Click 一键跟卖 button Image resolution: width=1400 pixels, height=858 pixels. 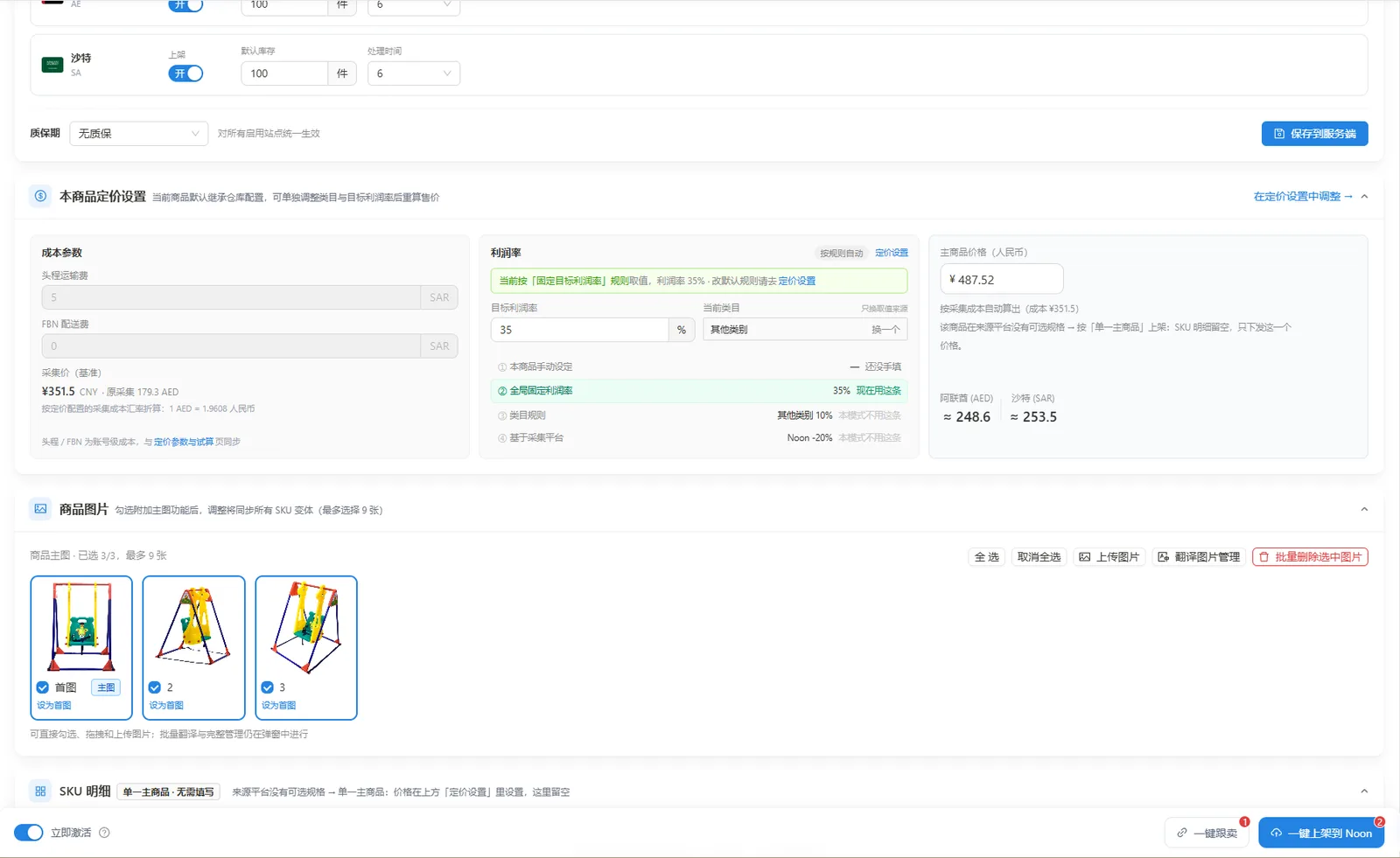tap(1207, 834)
